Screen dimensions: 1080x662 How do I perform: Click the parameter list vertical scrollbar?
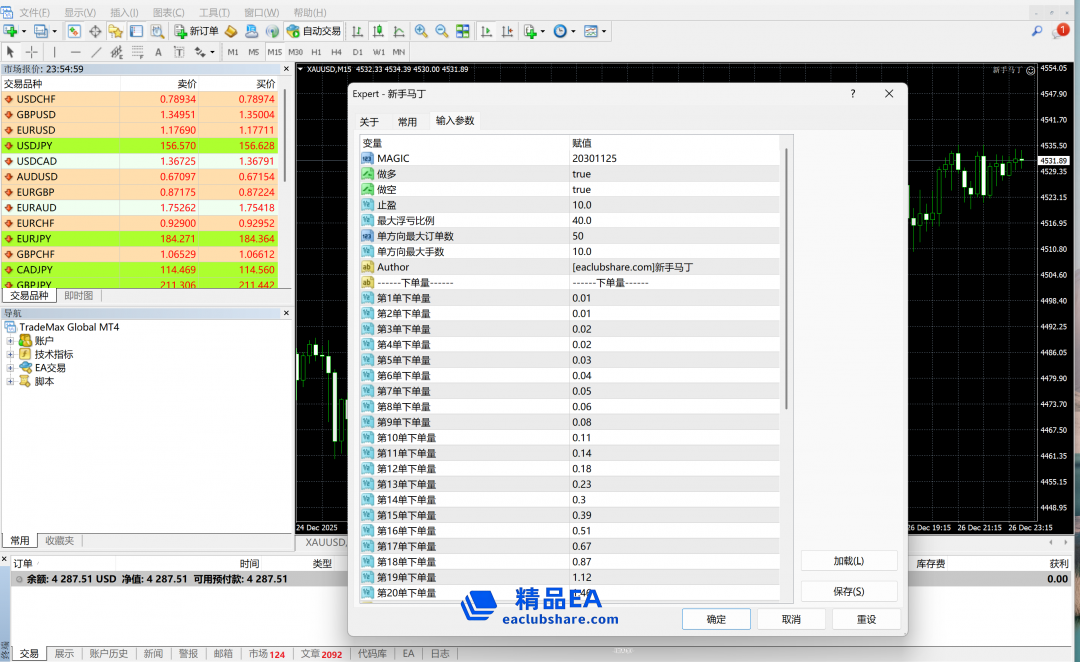[785, 280]
